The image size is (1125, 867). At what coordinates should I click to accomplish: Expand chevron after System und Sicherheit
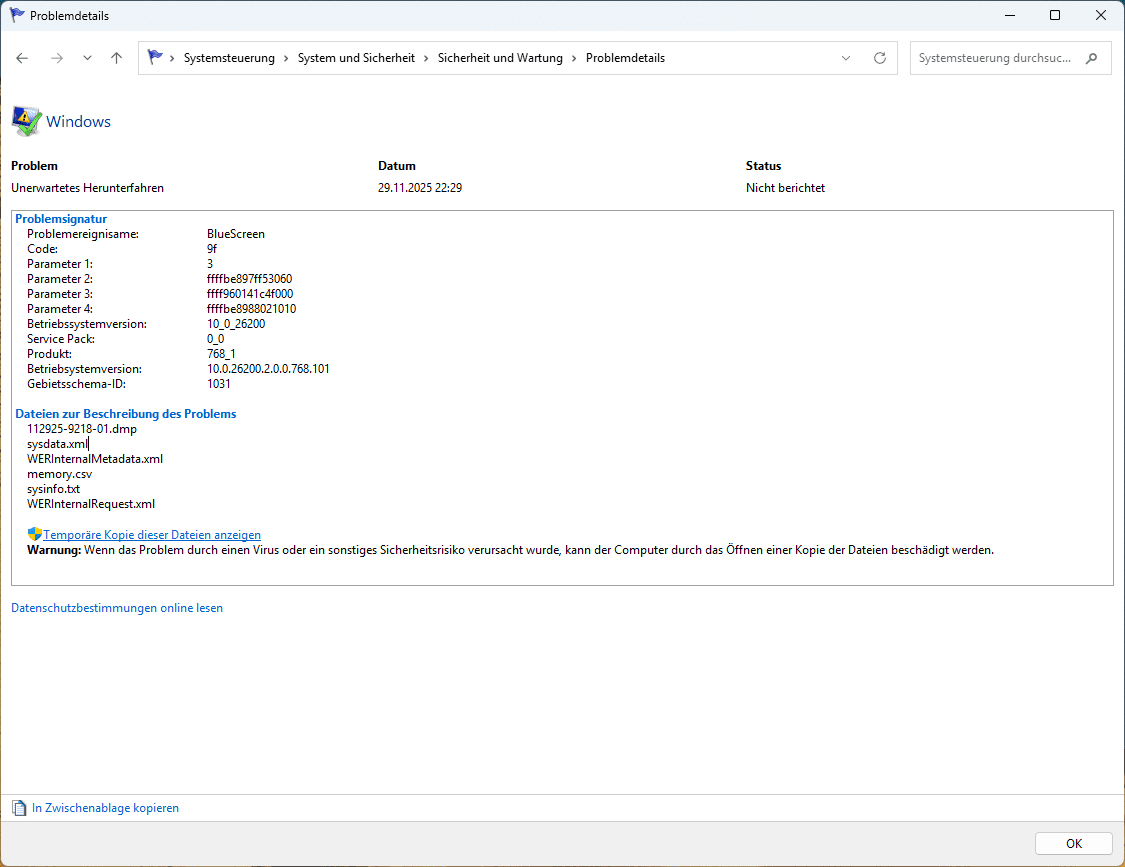click(426, 58)
